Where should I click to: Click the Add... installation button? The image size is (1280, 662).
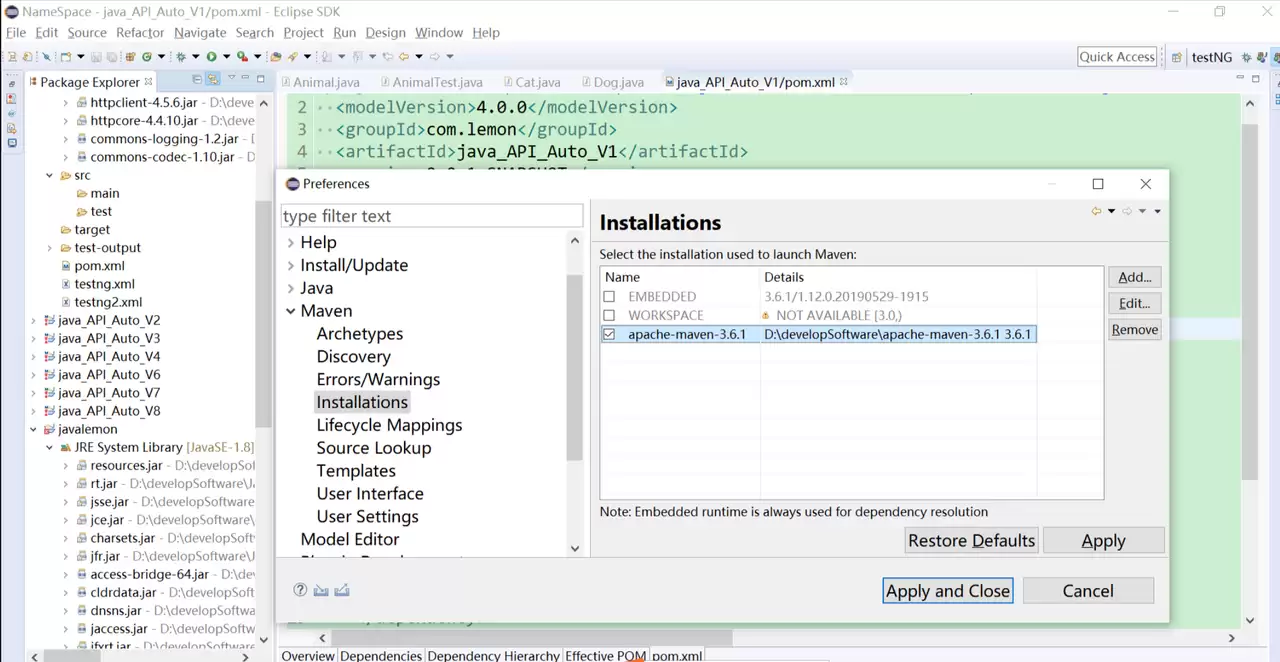(1134, 277)
